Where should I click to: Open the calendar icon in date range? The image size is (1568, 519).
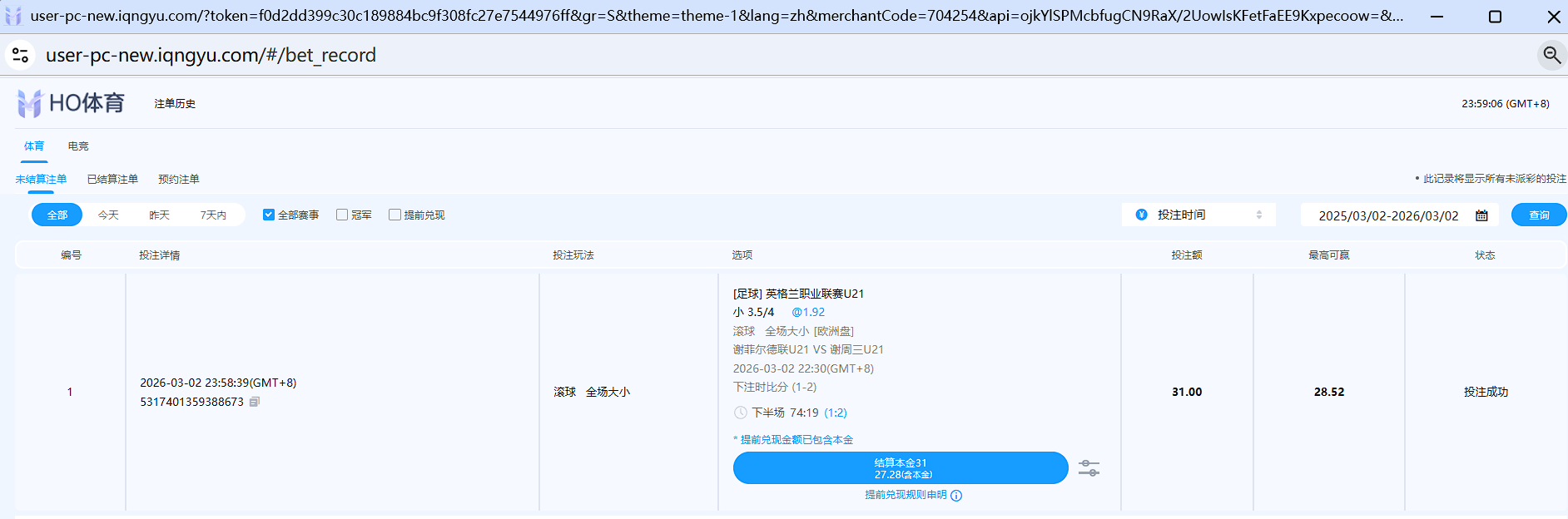(1481, 215)
